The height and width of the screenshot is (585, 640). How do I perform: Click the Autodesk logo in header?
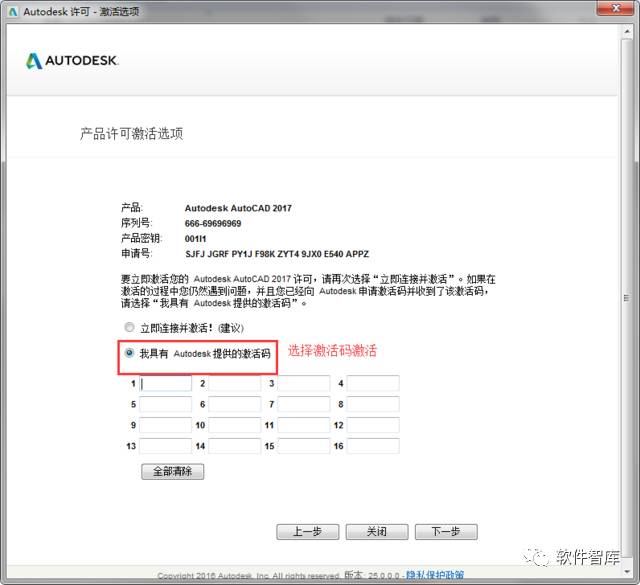(72, 61)
